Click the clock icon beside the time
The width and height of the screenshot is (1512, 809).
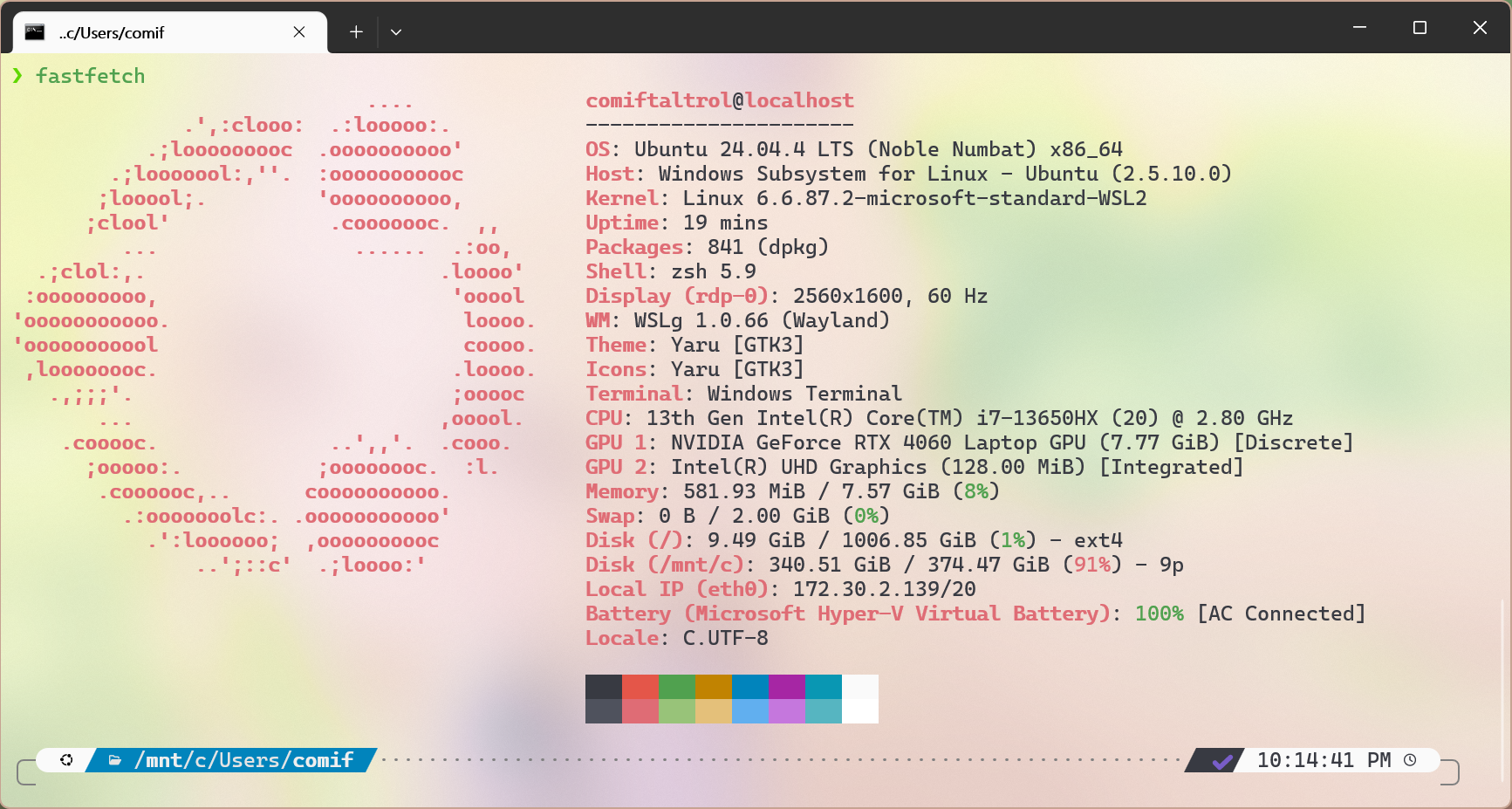[1410, 760]
